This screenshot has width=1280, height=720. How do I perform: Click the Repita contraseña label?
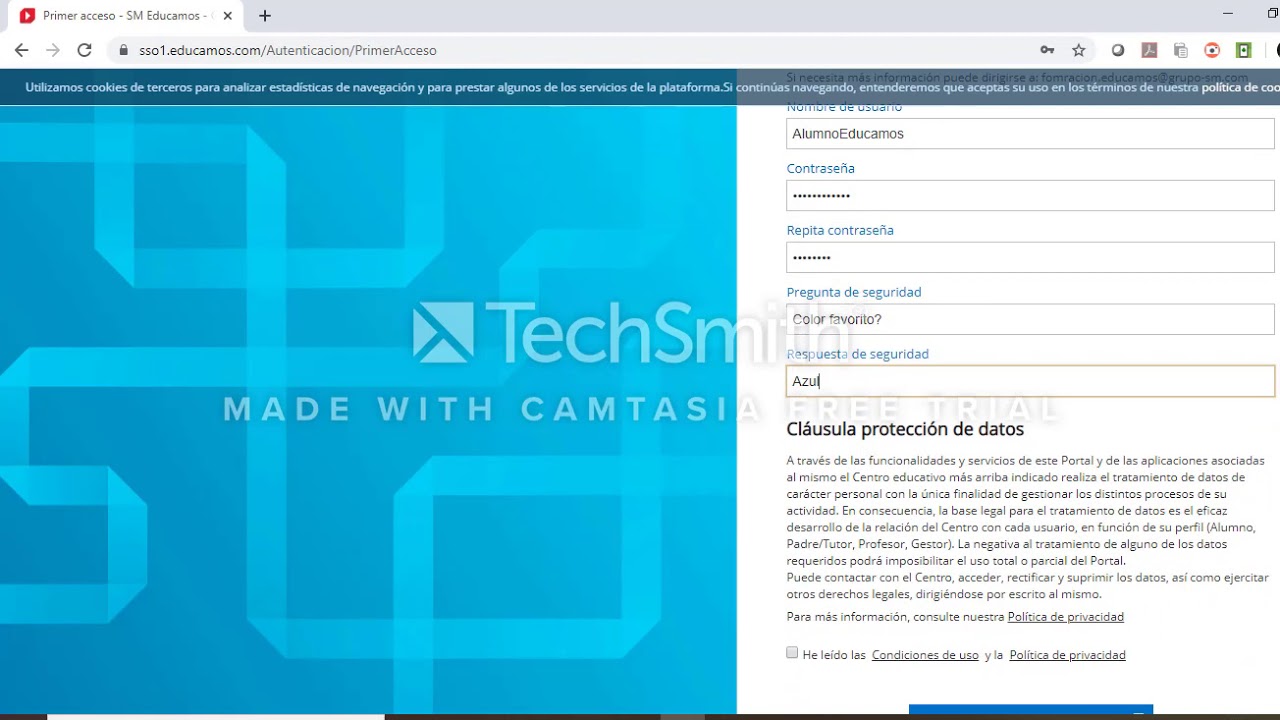[840, 230]
